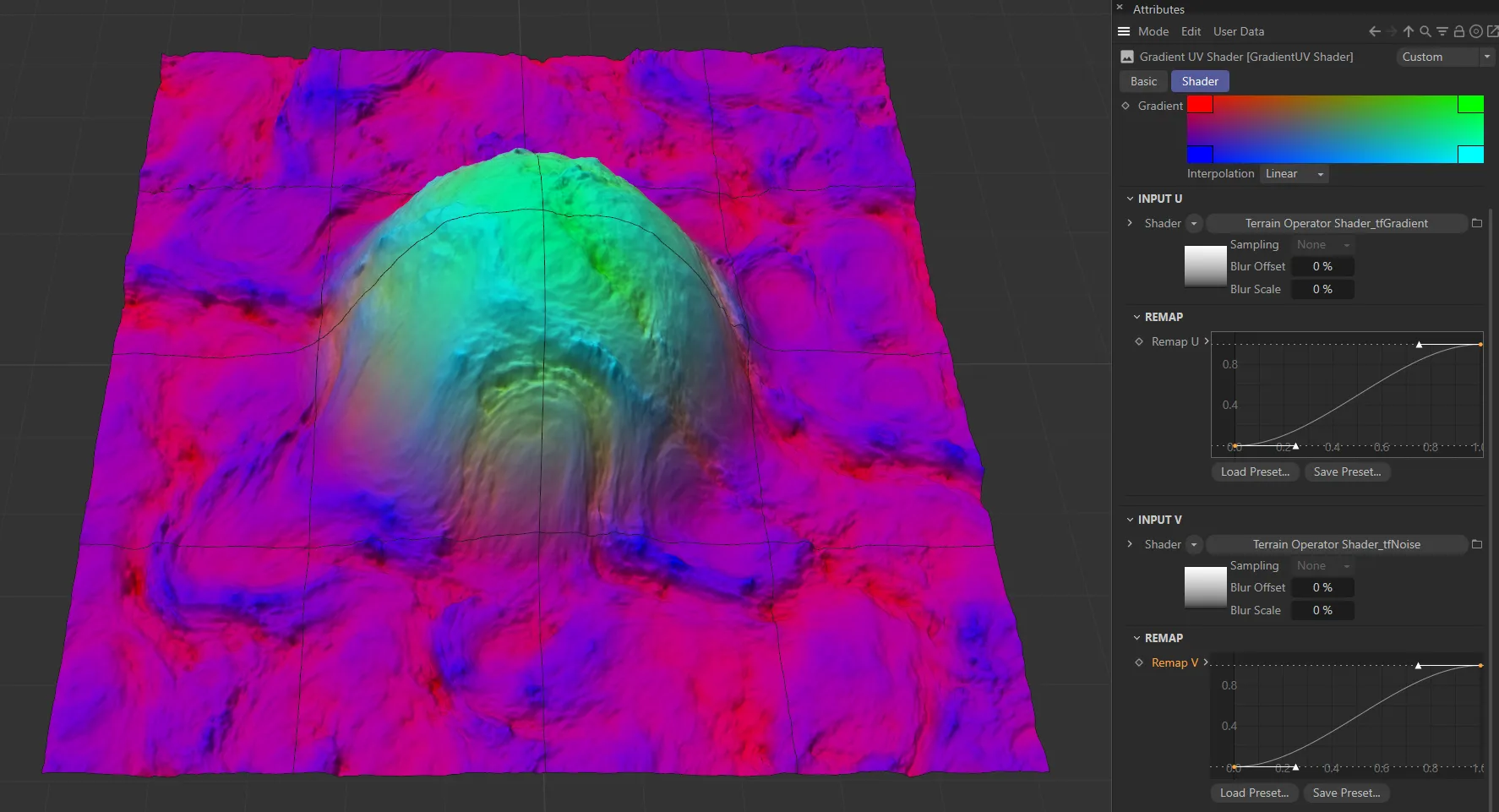Click the circular target mode icon
This screenshot has width=1499, height=812.
tap(1476, 31)
